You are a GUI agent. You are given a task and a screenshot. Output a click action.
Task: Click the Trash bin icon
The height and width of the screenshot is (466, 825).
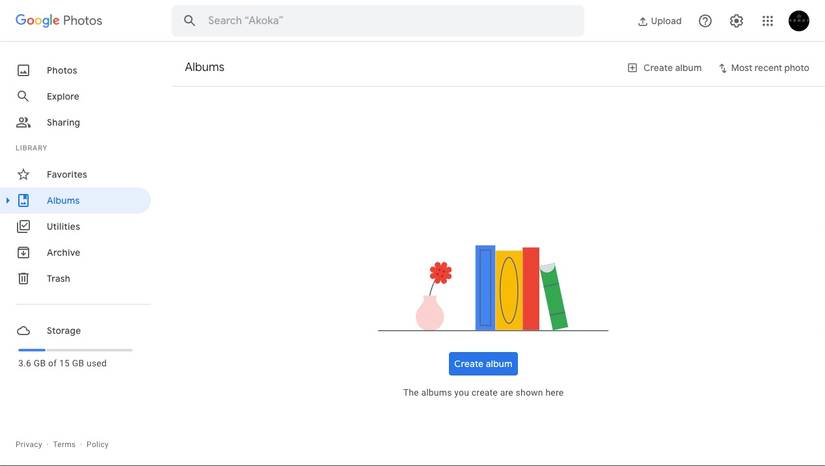point(23,279)
